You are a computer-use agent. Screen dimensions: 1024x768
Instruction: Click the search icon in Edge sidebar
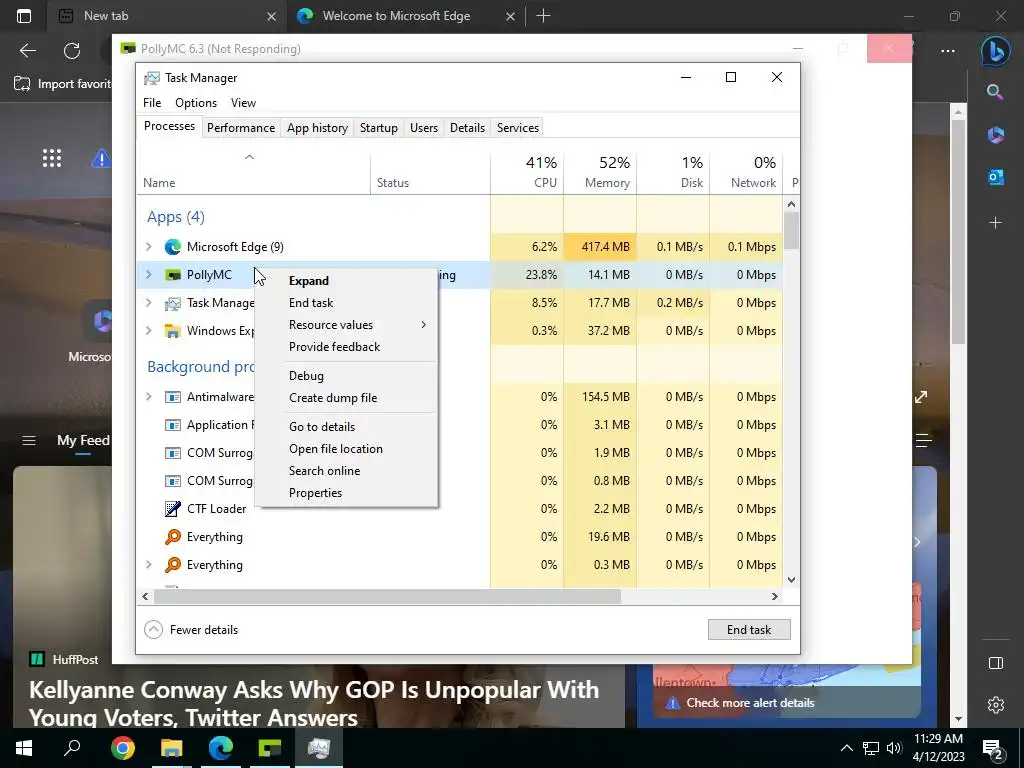click(995, 92)
